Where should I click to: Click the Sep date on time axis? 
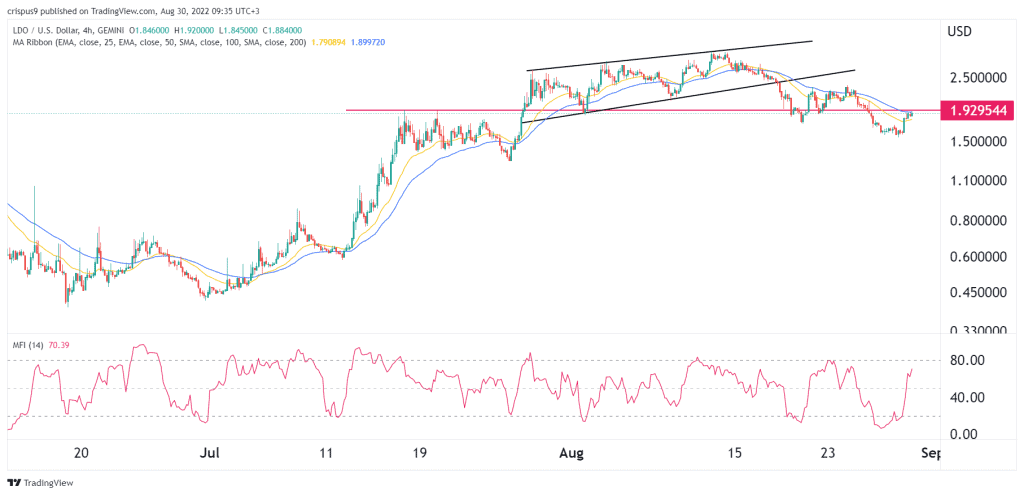(929, 453)
